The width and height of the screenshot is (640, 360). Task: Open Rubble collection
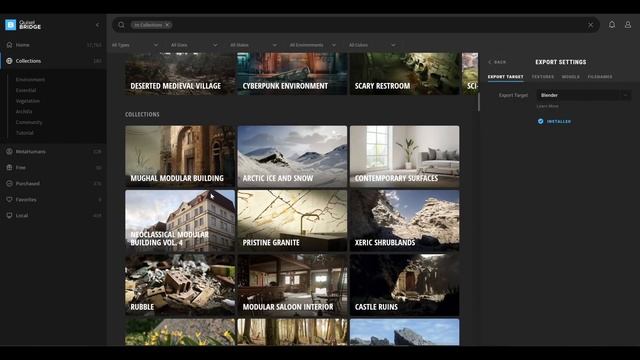180,285
